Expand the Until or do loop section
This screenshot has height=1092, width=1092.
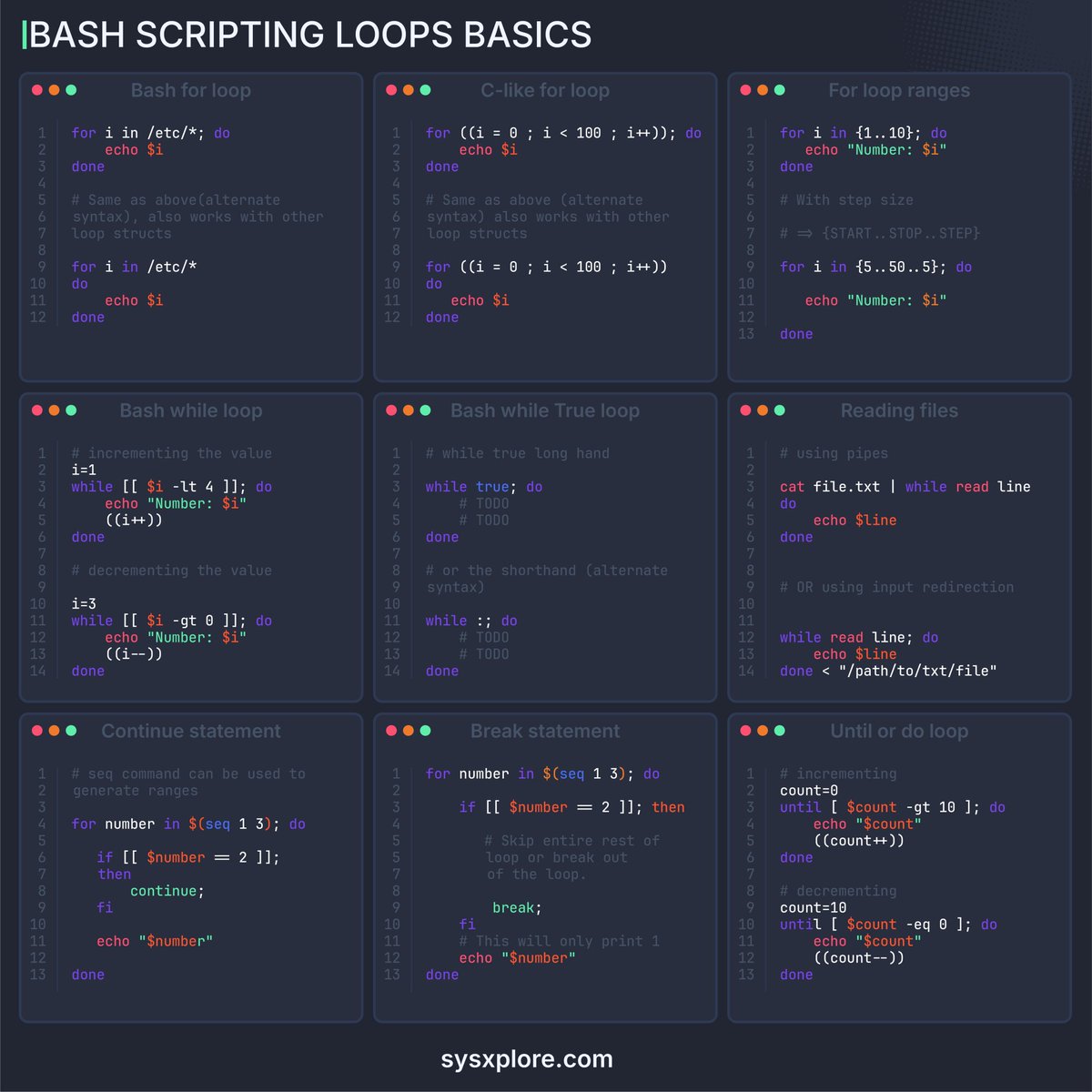coord(899,731)
